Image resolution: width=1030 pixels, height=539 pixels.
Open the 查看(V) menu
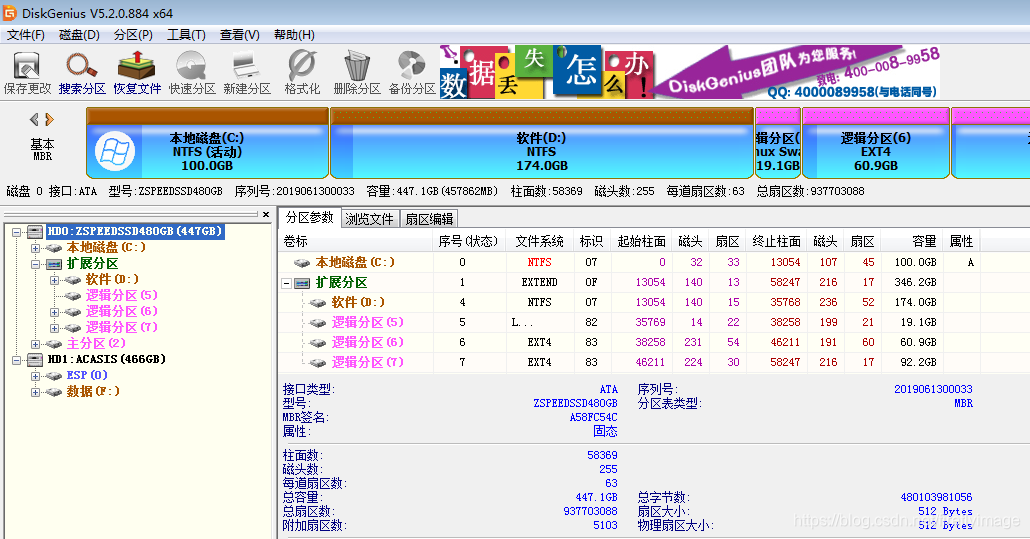(x=240, y=35)
